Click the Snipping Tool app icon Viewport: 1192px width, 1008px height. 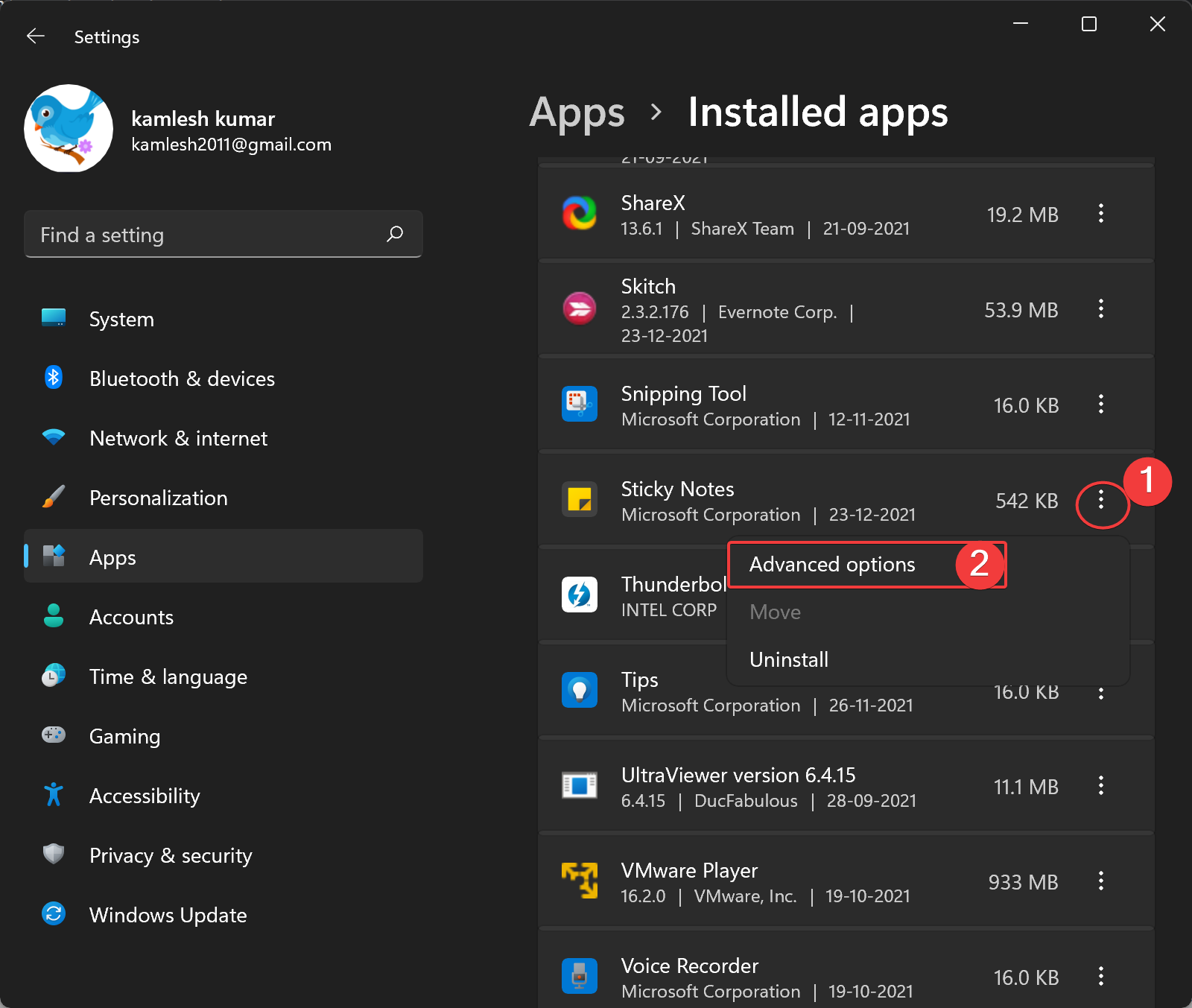tap(580, 404)
